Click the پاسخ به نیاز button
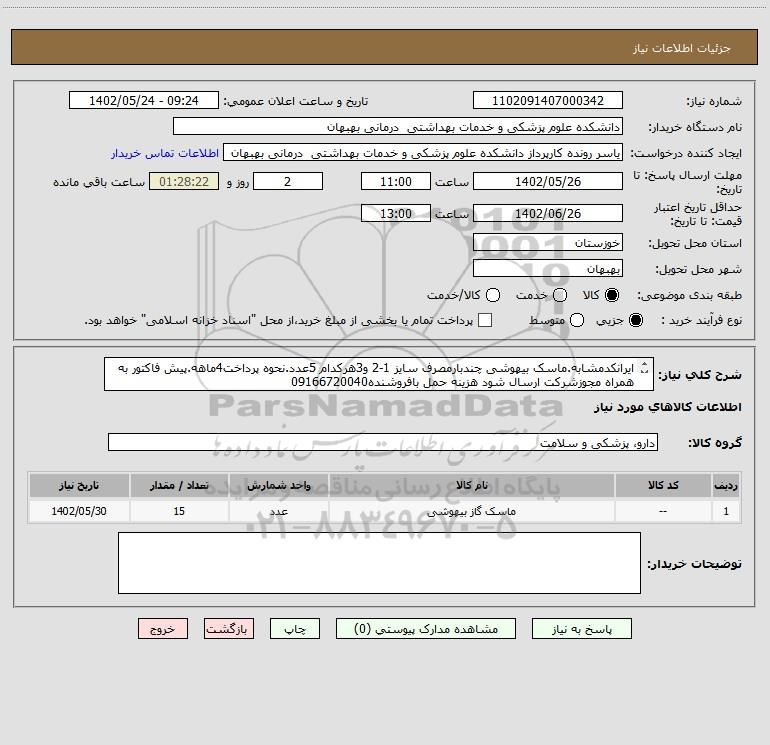Viewport: 770px width, 745px height. [582, 629]
